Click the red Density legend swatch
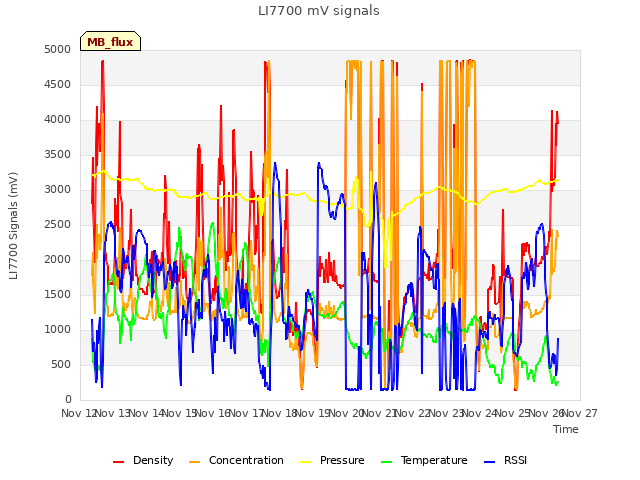 (x=118, y=462)
